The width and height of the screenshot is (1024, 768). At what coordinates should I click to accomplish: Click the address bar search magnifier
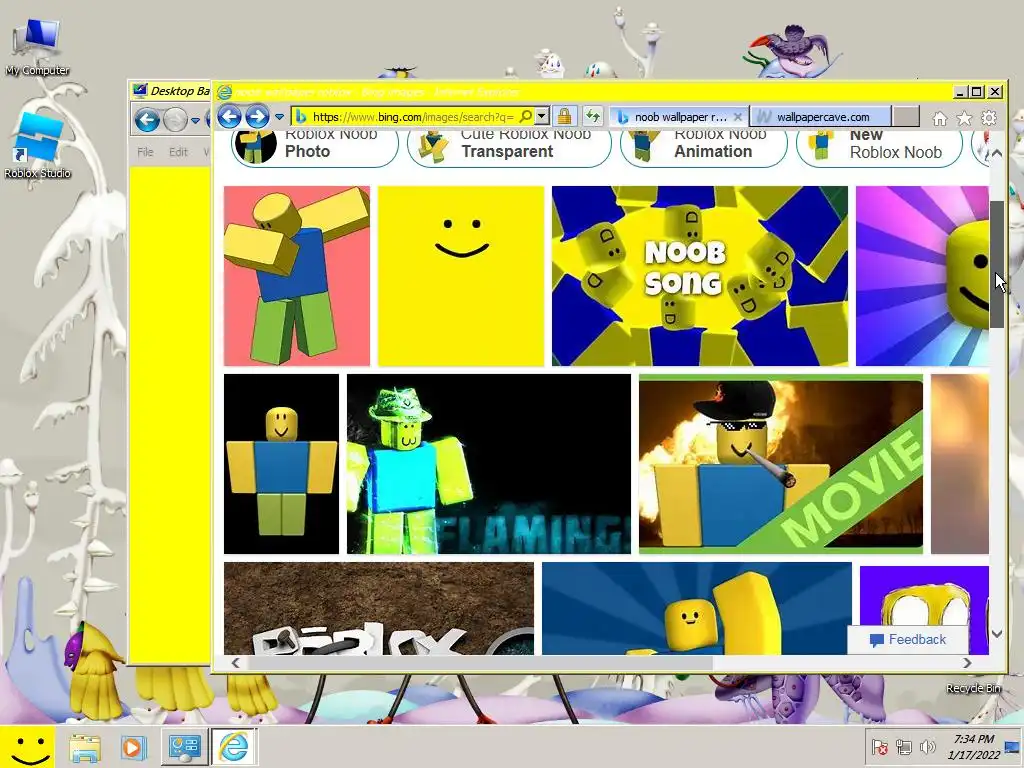(x=525, y=117)
